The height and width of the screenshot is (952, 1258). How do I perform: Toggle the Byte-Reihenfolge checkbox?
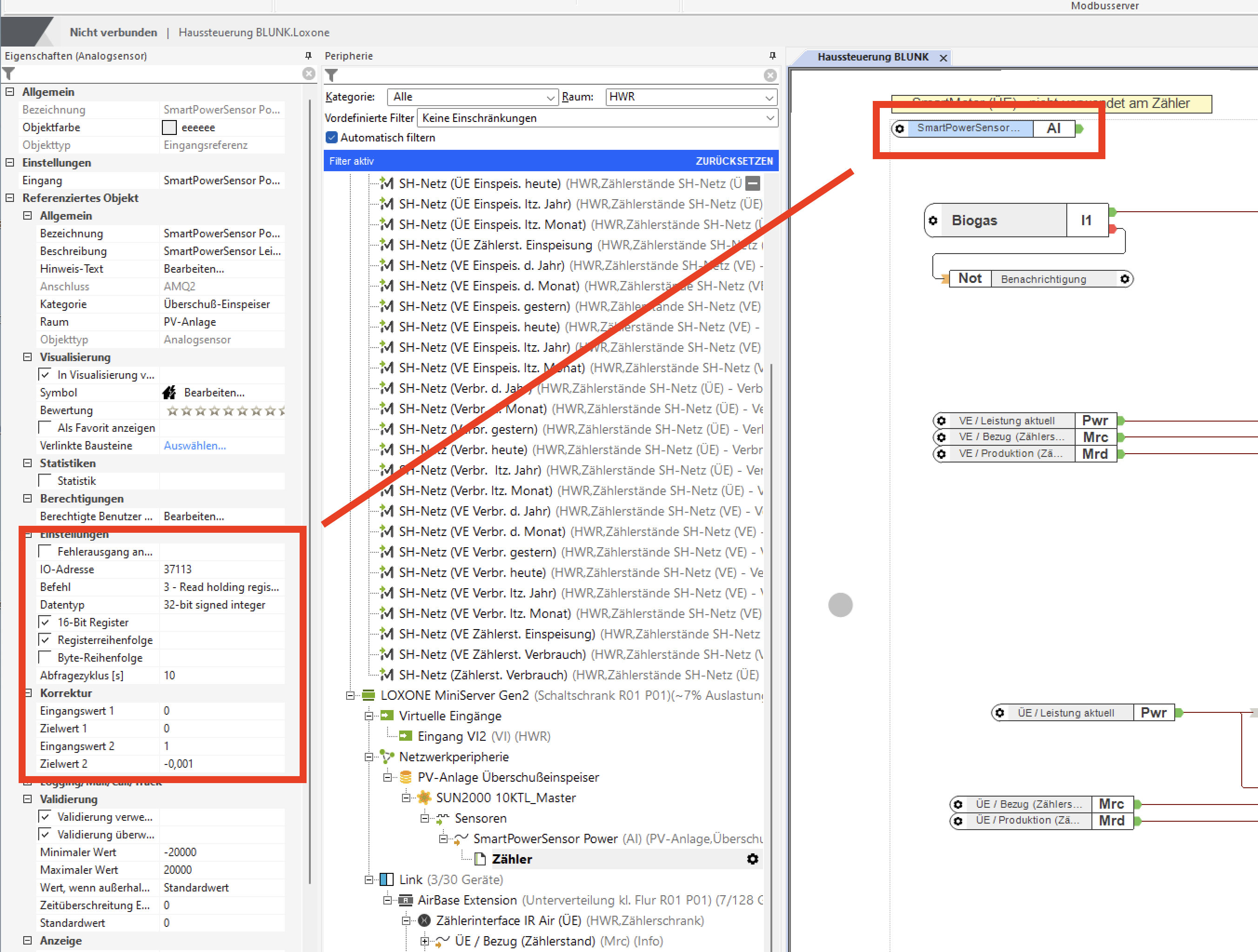(46, 657)
